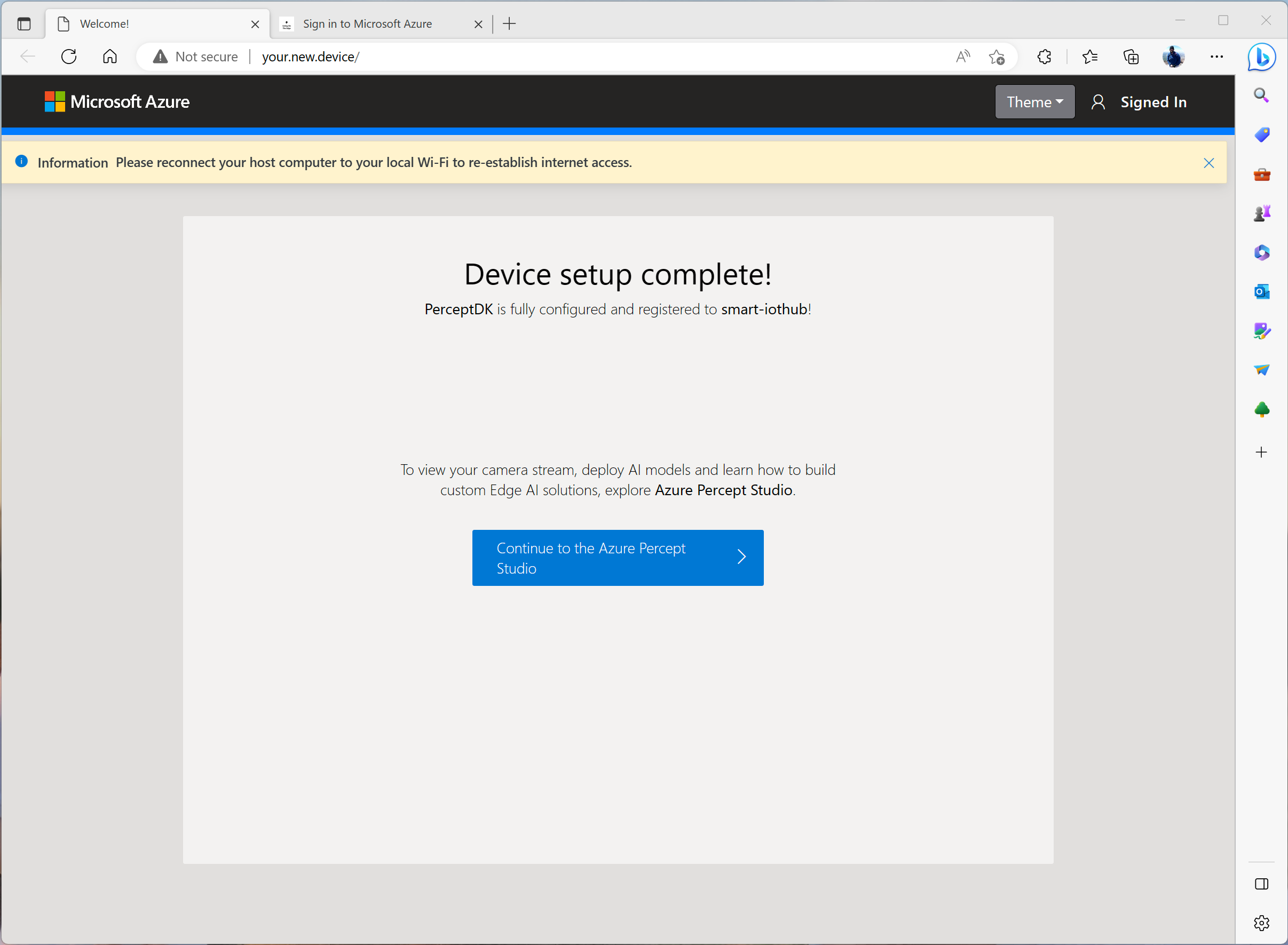Viewport: 1288px width, 945px height.
Task: Switch to Sign in to Microsoft Azure tab
Action: tap(367, 24)
